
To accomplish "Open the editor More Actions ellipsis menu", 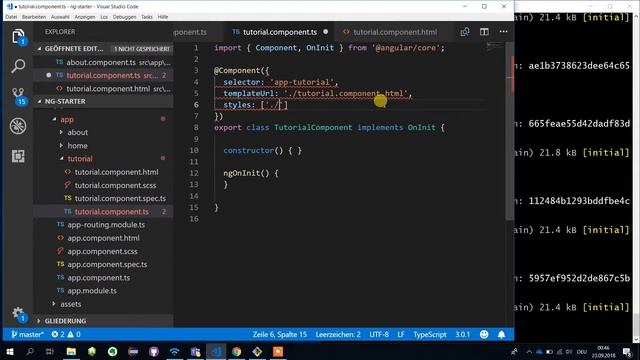I will pyautogui.click(x=503, y=32).
